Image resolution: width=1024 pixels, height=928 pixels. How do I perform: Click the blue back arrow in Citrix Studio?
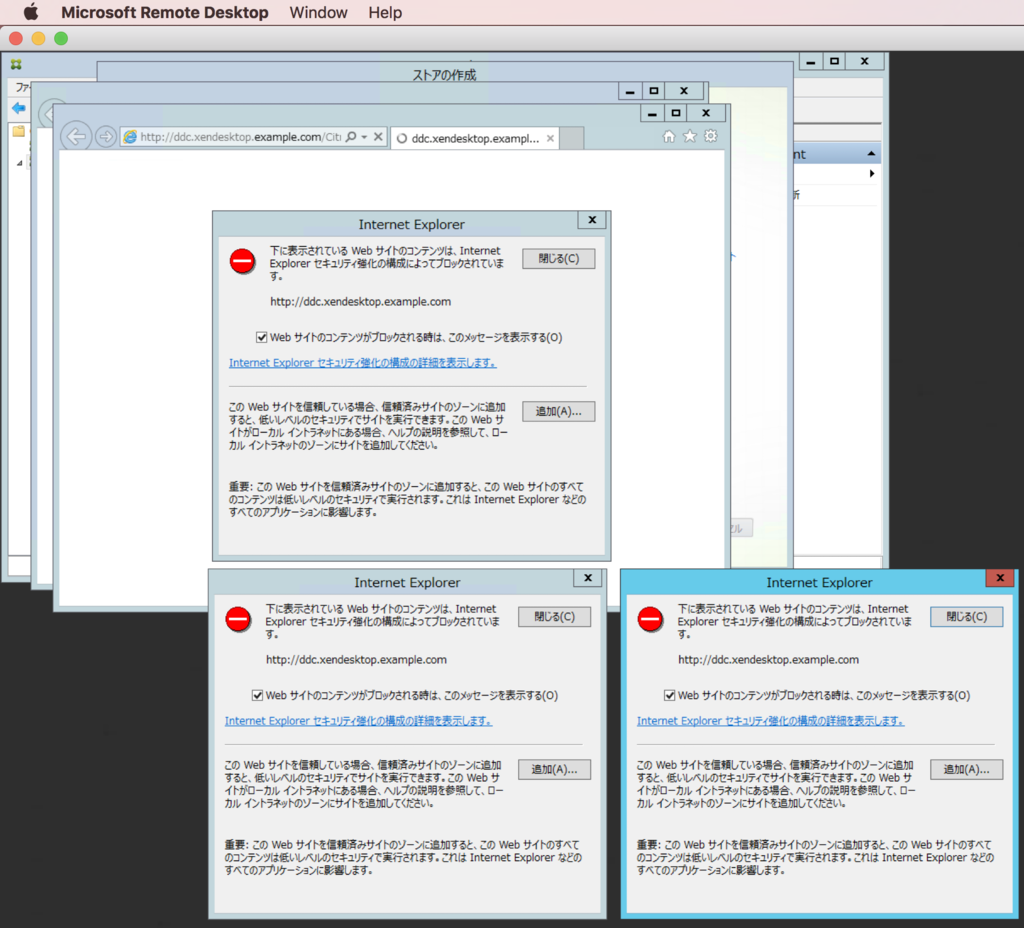point(19,108)
